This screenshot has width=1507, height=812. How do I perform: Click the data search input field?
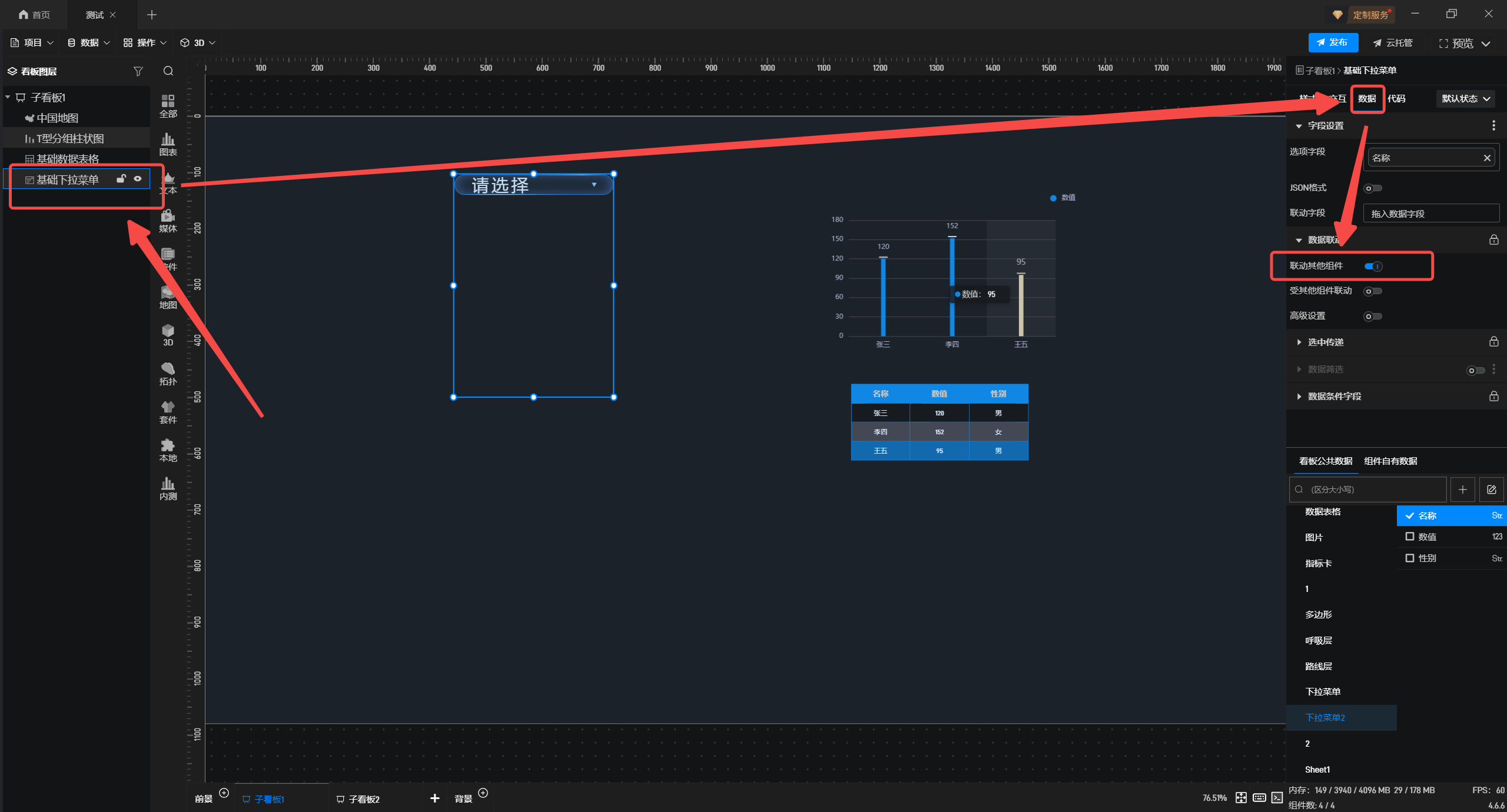(x=1372, y=490)
